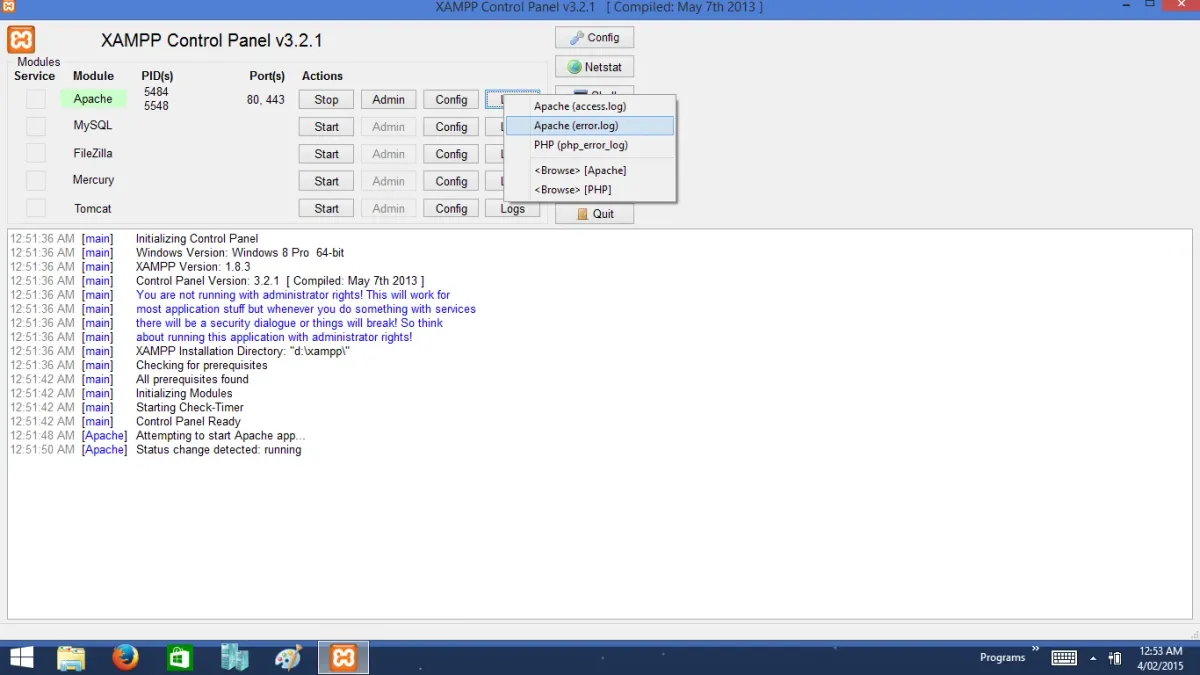Select Apache (error.log) menu entry
This screenshot has height=675, width=1200.
click(x=590, y=126)
